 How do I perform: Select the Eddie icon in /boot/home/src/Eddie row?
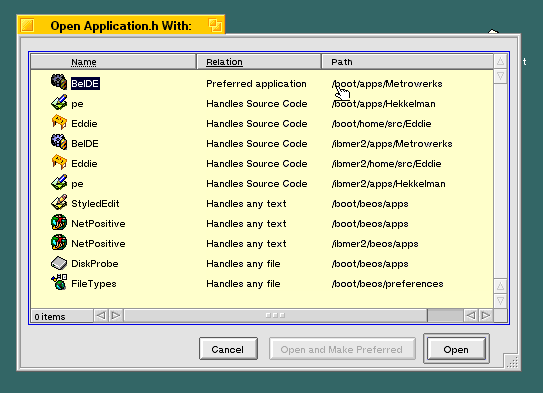pos(59,123)
